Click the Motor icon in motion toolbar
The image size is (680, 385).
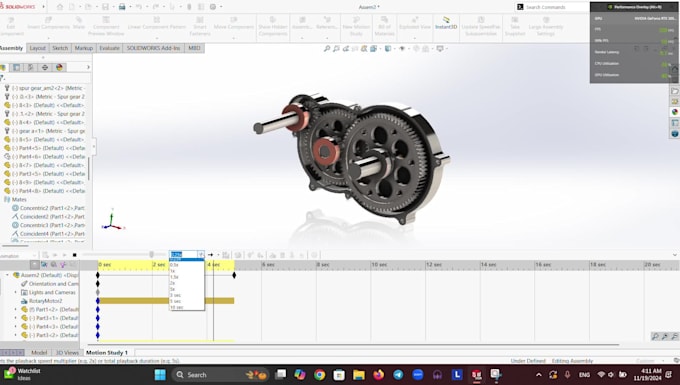(272, 255)
